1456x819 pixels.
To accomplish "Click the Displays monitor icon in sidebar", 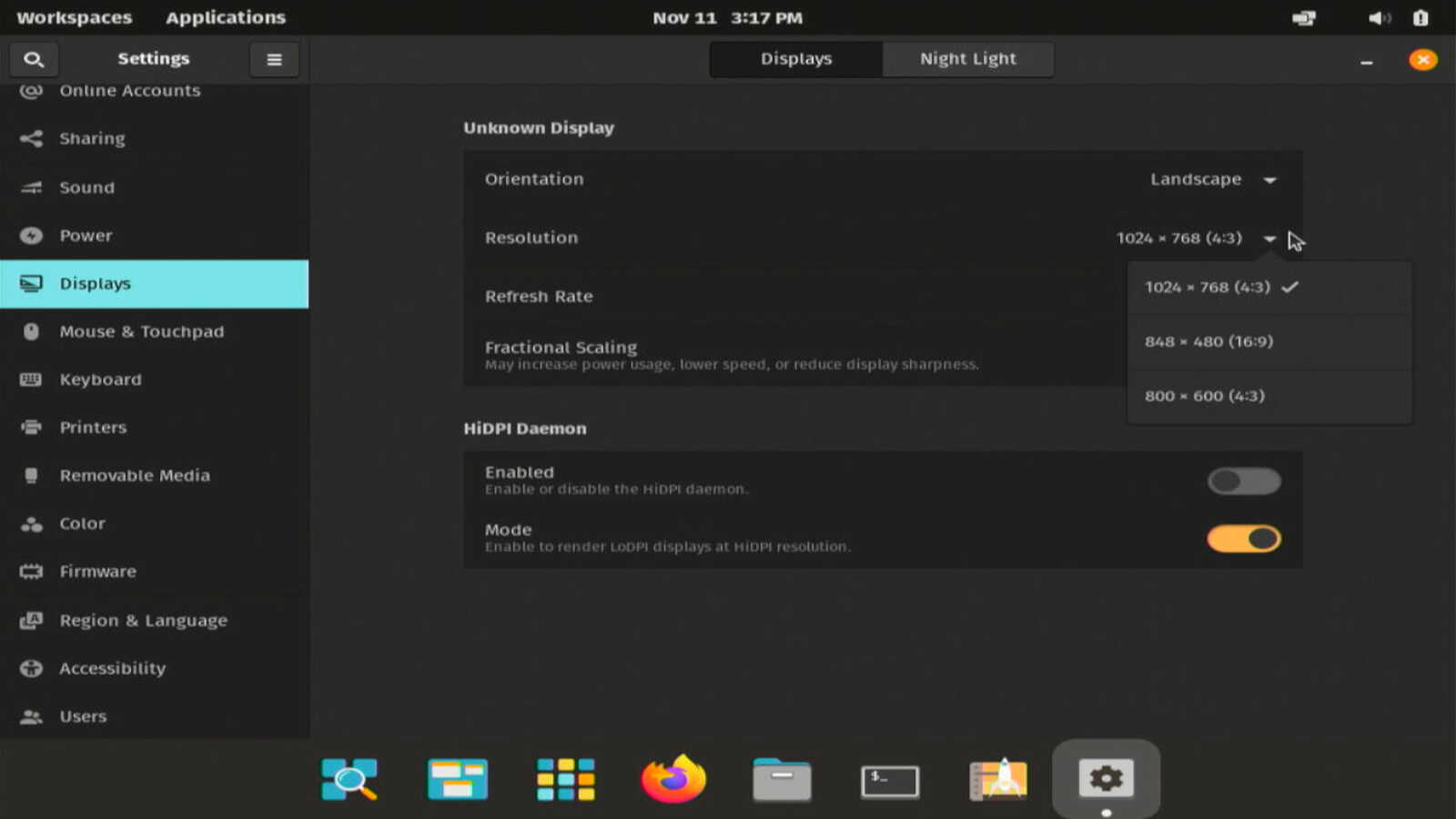I will 31,283.
